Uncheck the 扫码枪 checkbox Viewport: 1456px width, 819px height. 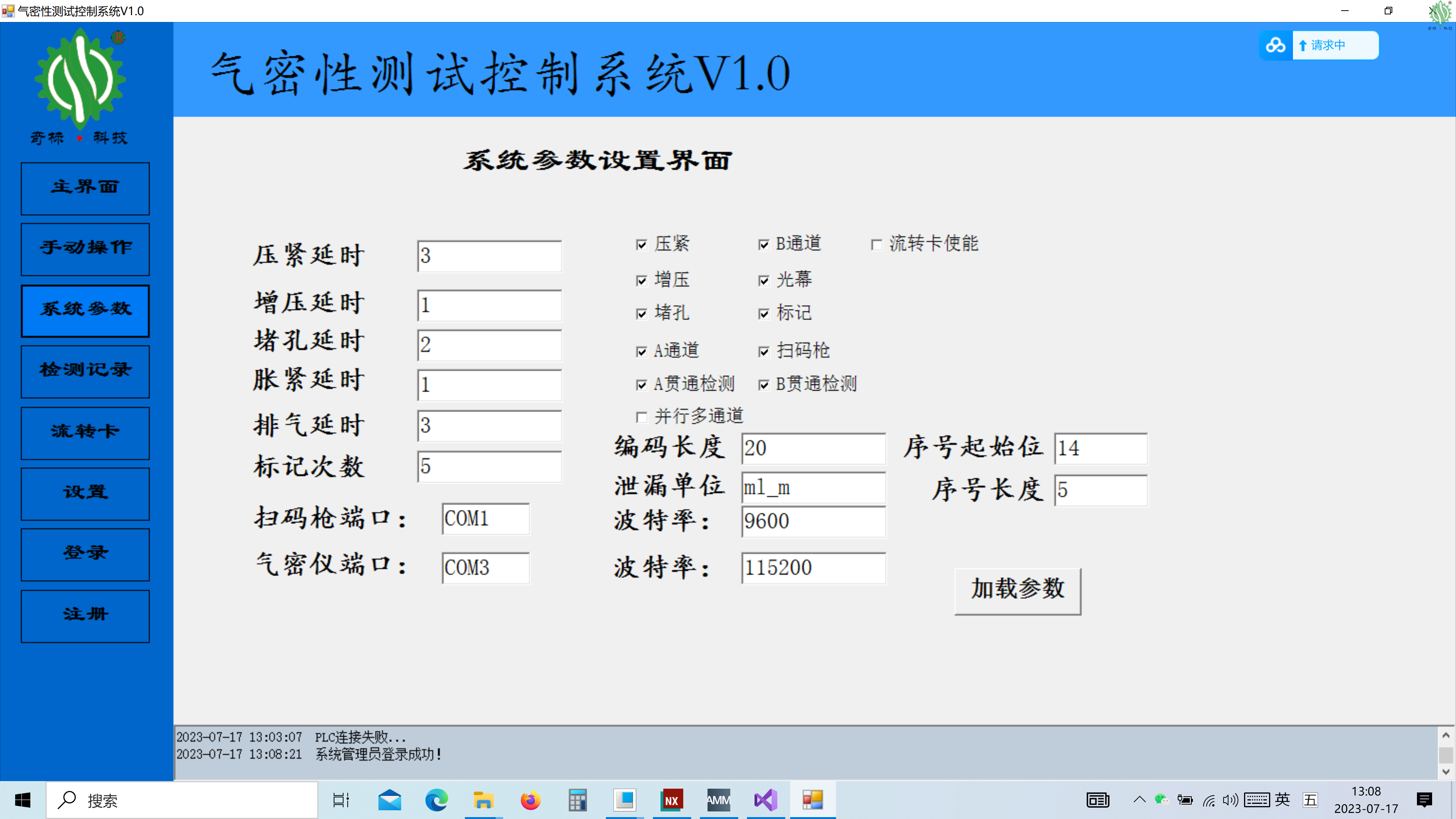[x=764, y=351]
